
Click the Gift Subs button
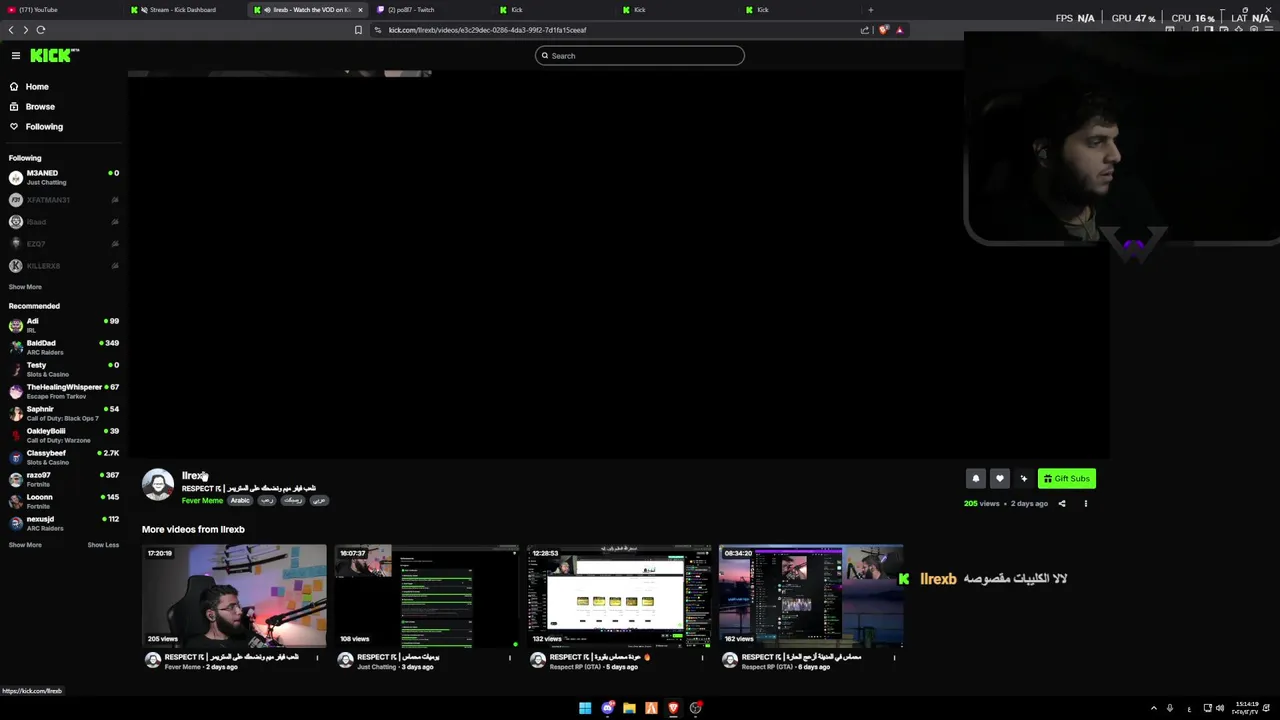click(x=1067, y=479)
